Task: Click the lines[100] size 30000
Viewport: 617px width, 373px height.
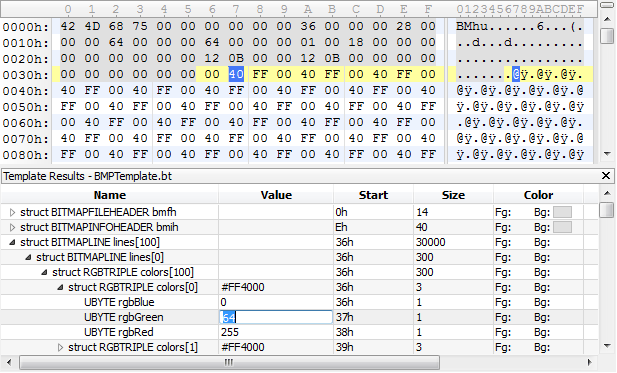Action: pyautogui.click(x=430, y=242)
